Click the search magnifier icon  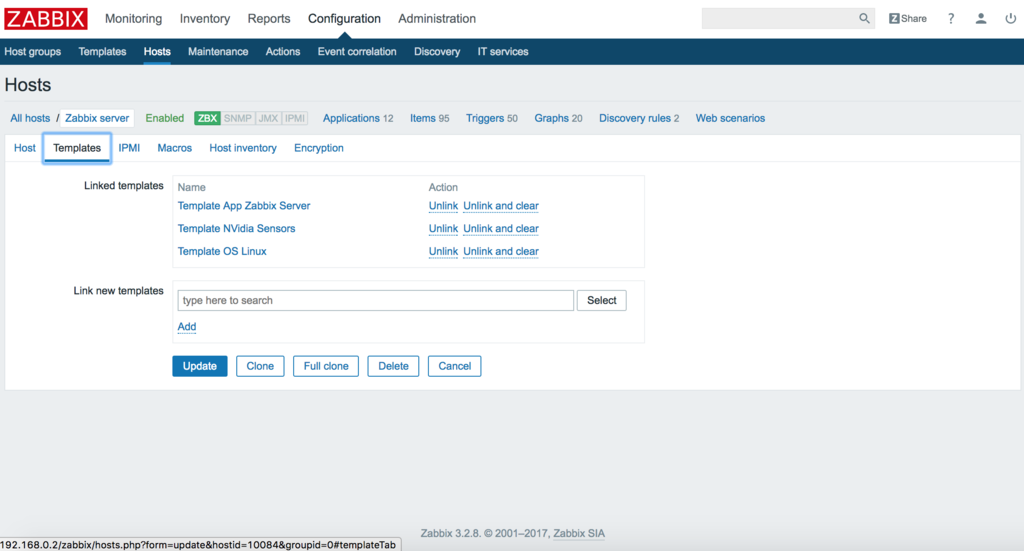[x=864, y=18]
